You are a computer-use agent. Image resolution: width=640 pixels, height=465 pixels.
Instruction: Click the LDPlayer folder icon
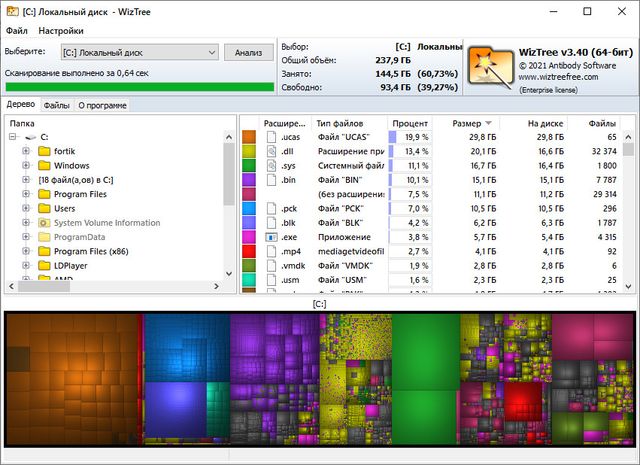44,266
